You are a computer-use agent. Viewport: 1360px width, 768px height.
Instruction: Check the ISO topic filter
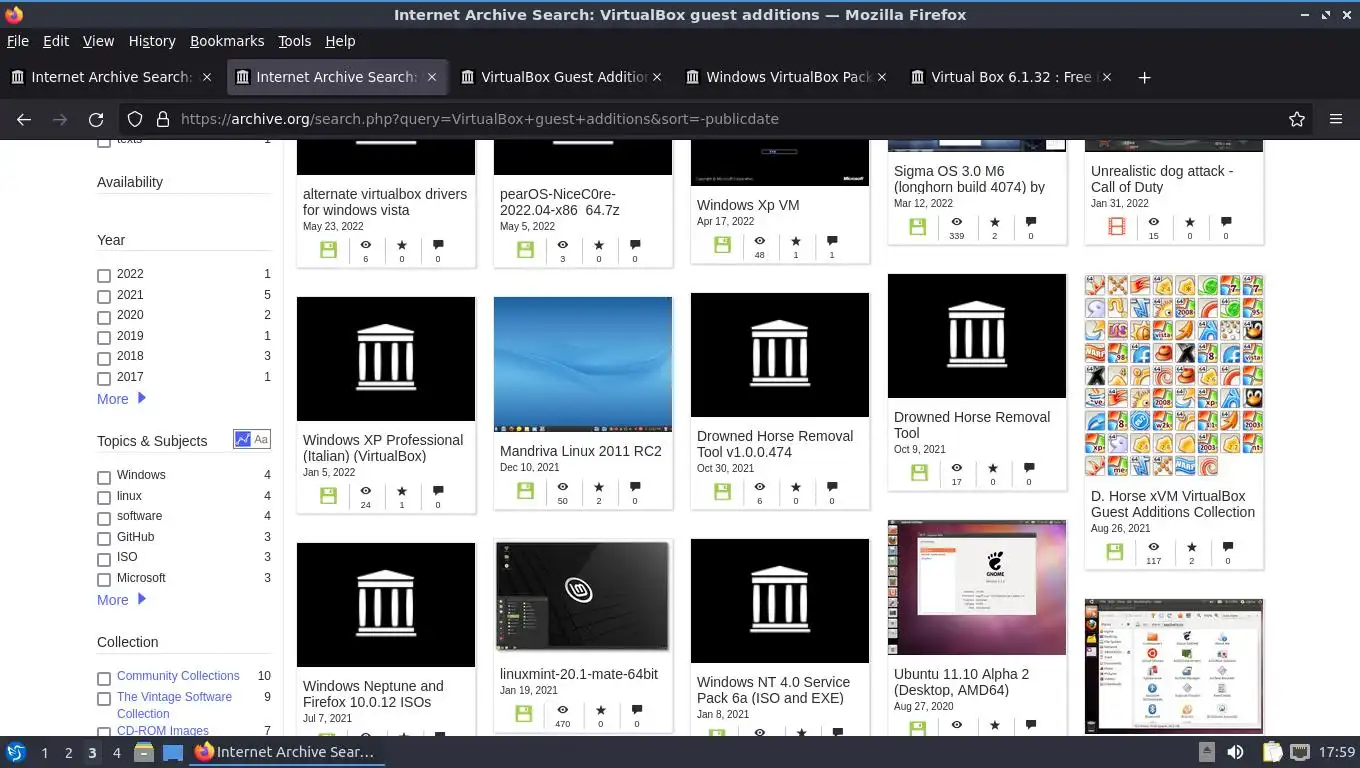click(x=104, y=559)
